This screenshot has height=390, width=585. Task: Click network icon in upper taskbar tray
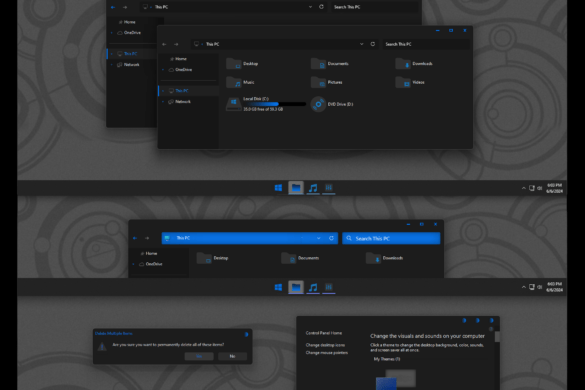(x=532, y=188)
